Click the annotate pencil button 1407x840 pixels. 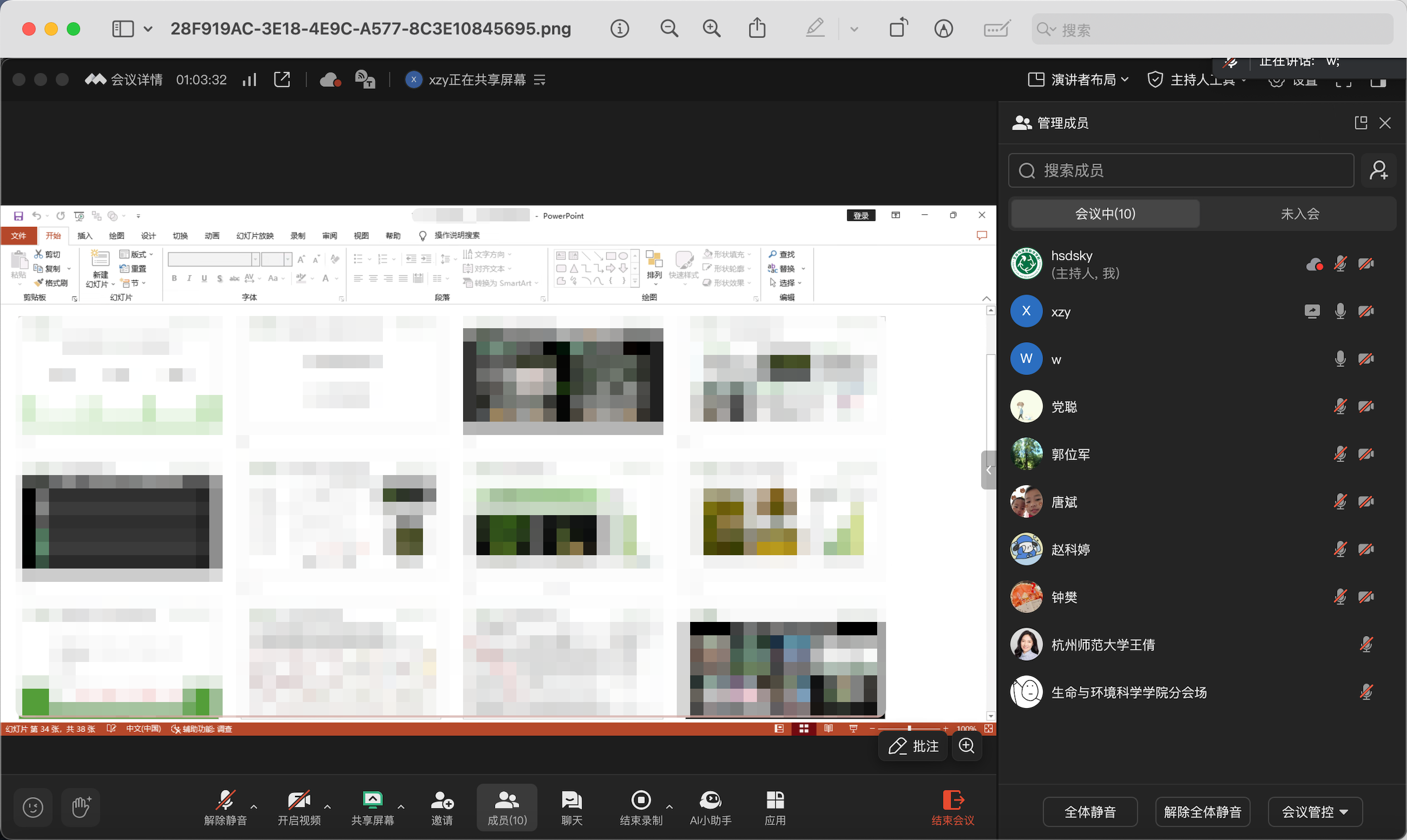tap(913, 746)
